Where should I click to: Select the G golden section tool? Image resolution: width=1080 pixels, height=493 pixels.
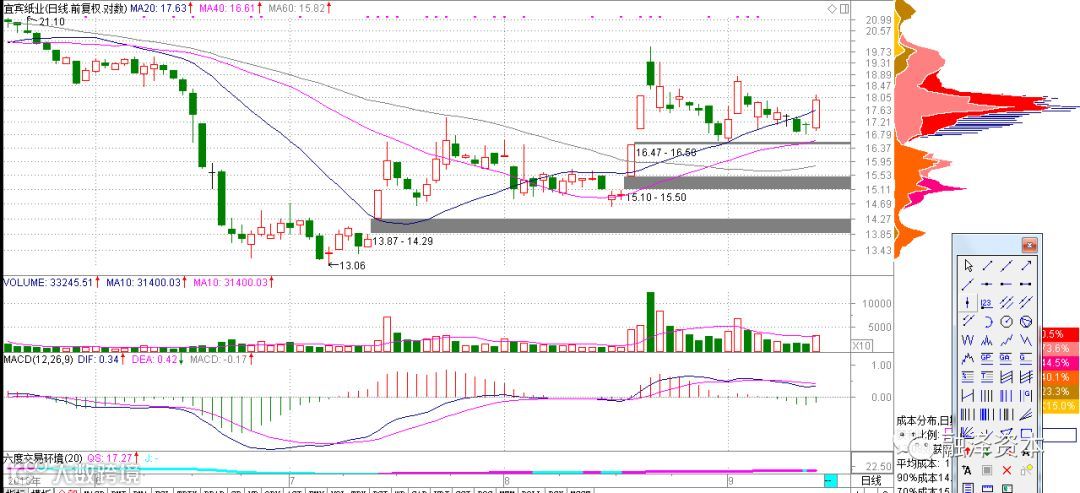point(1026,358)
